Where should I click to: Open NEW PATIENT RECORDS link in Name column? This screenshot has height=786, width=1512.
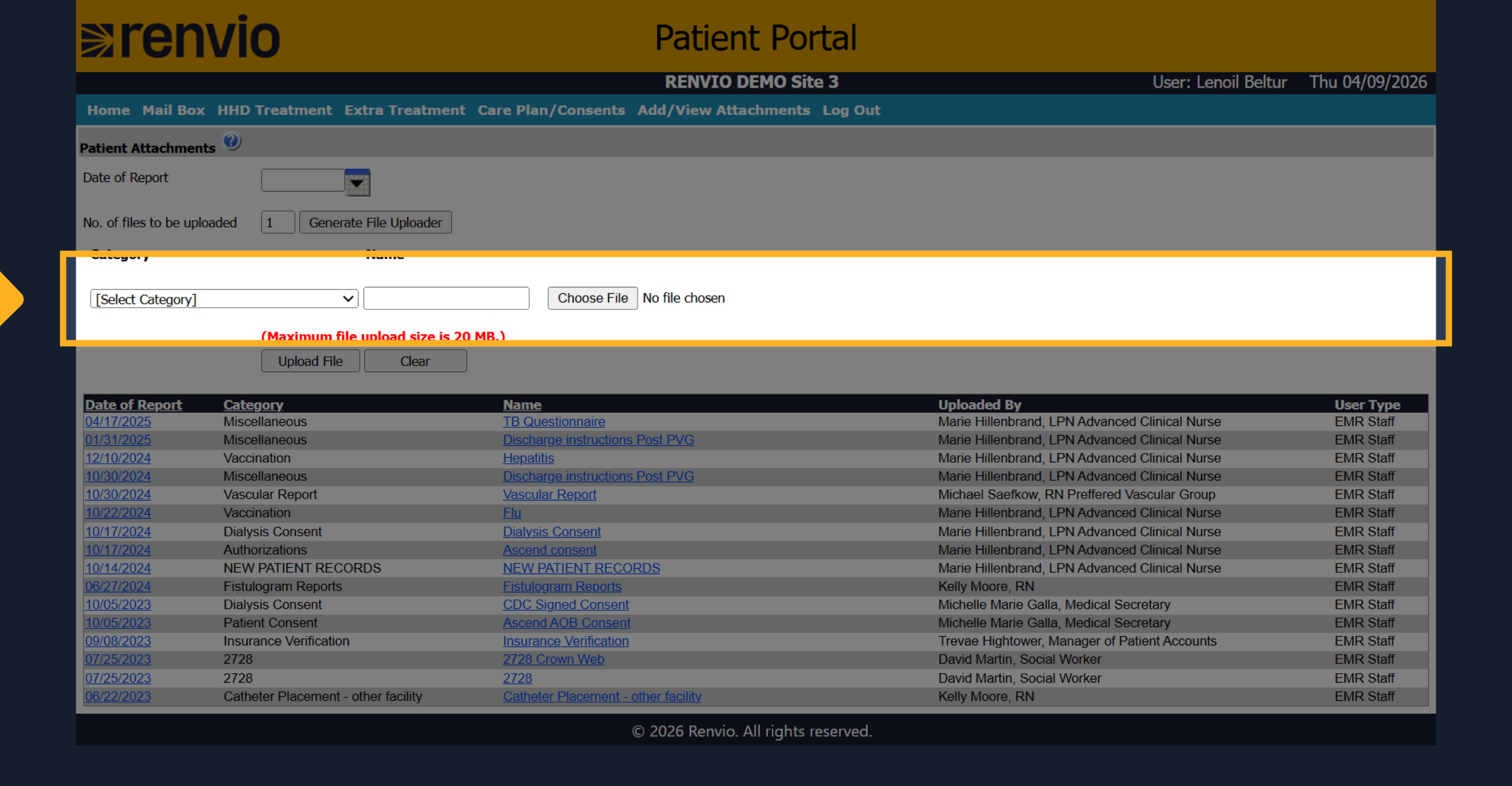pyautogui.click(x=581, y=569)
